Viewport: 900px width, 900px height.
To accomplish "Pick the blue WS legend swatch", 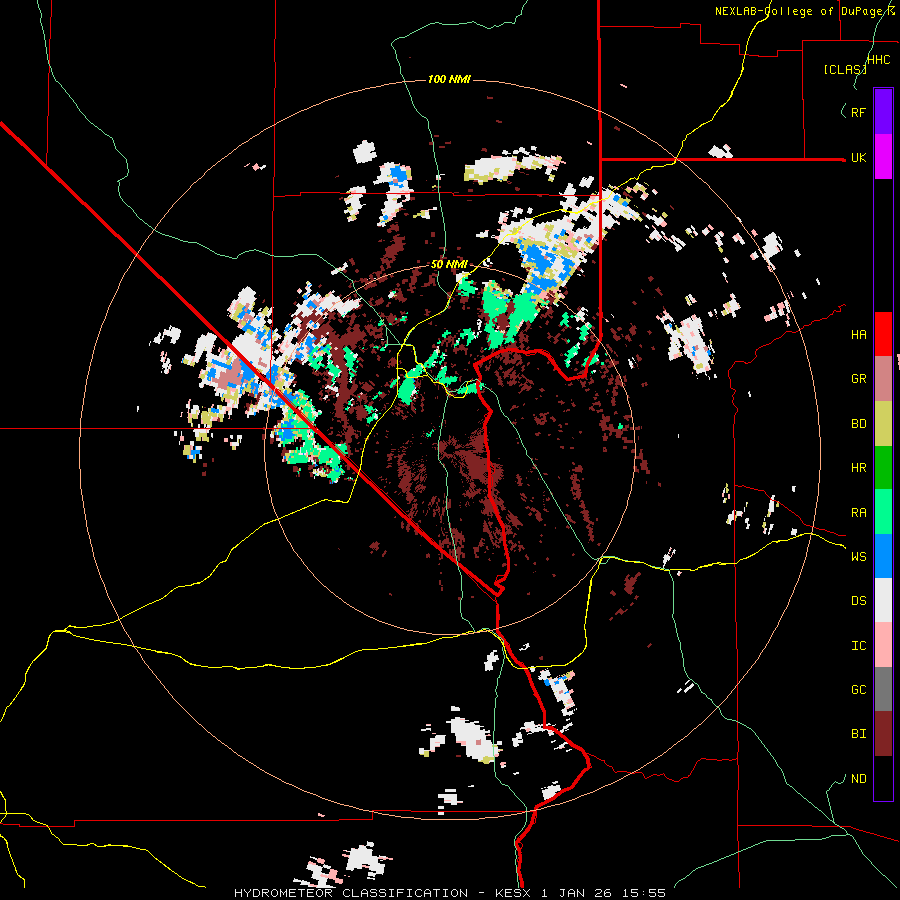I will [x=883, y=557].
